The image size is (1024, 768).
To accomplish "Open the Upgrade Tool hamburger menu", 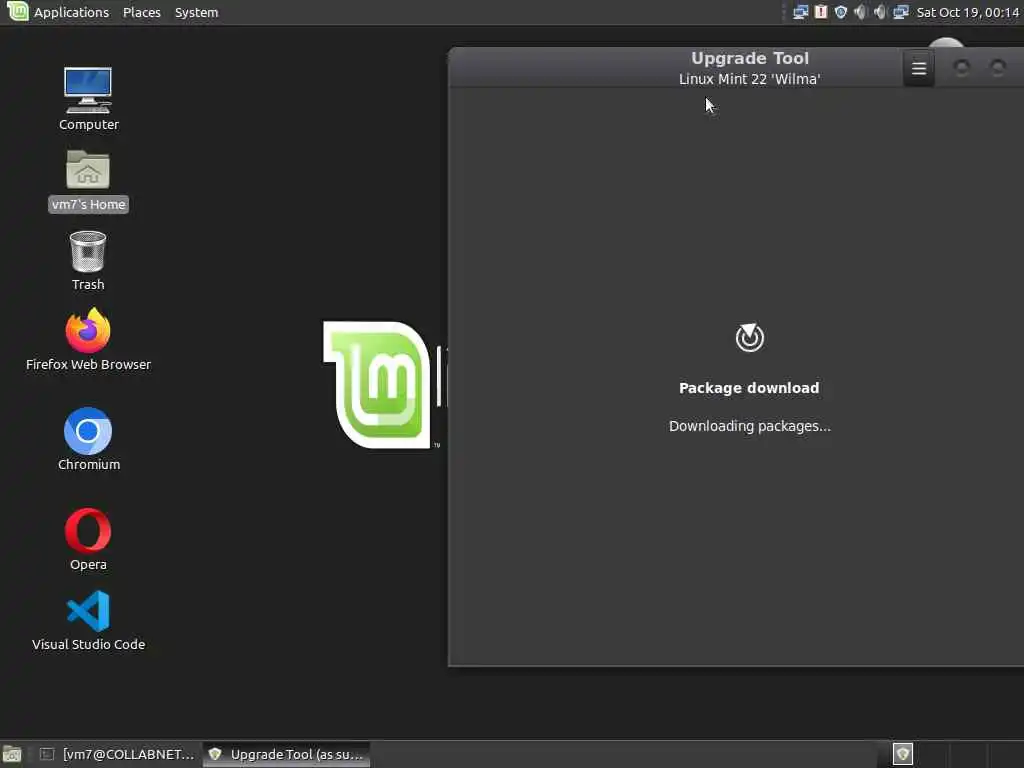I will pos(918,68).
